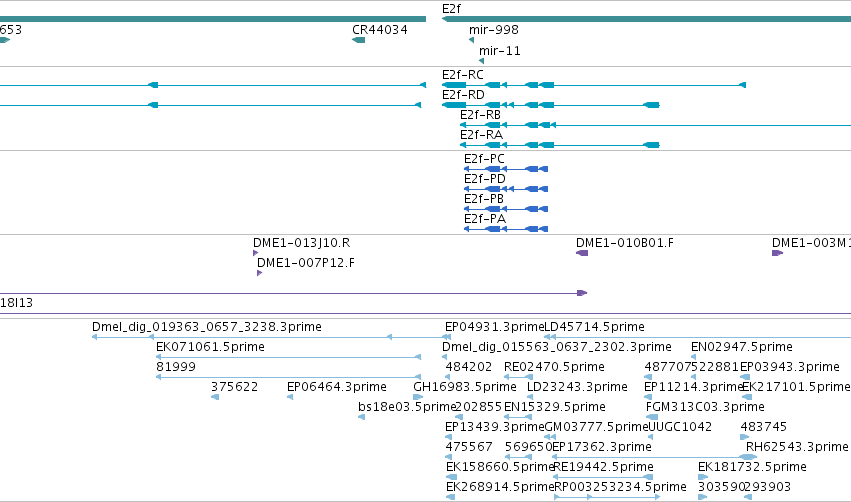Select the 293903 label

767,488
